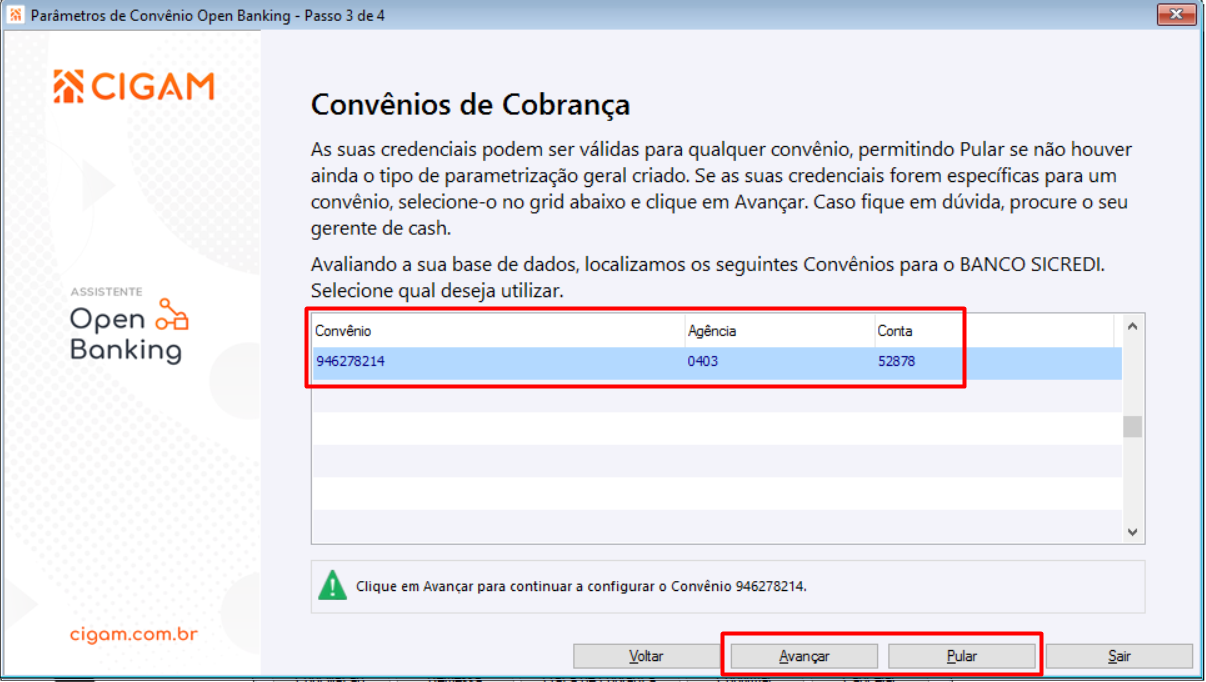This screenshot has width=1206, height=682.
Task: Click the green warning triangle icon
Action: 332,585
